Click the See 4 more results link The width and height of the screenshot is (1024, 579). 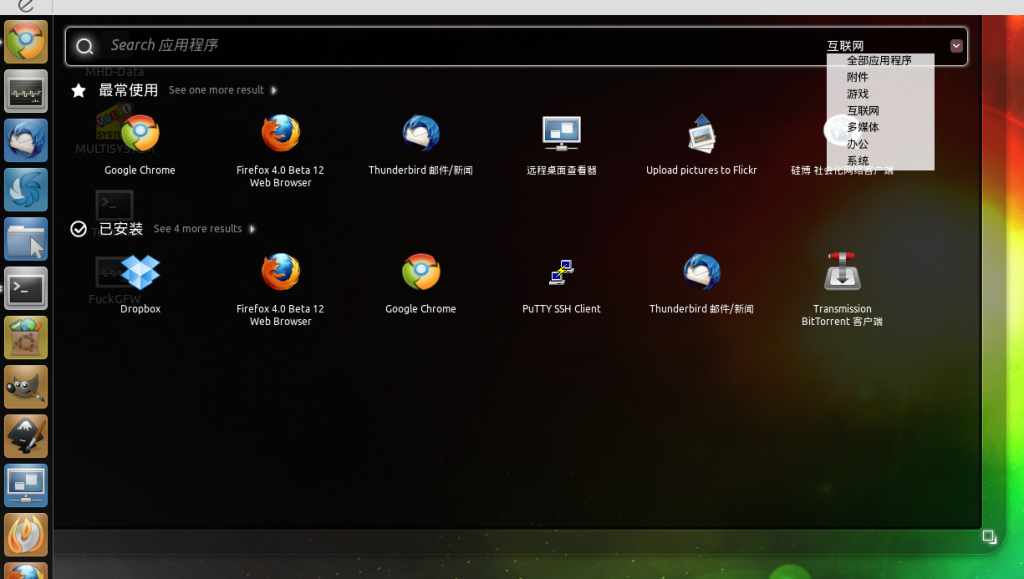(x=204, y=228)
